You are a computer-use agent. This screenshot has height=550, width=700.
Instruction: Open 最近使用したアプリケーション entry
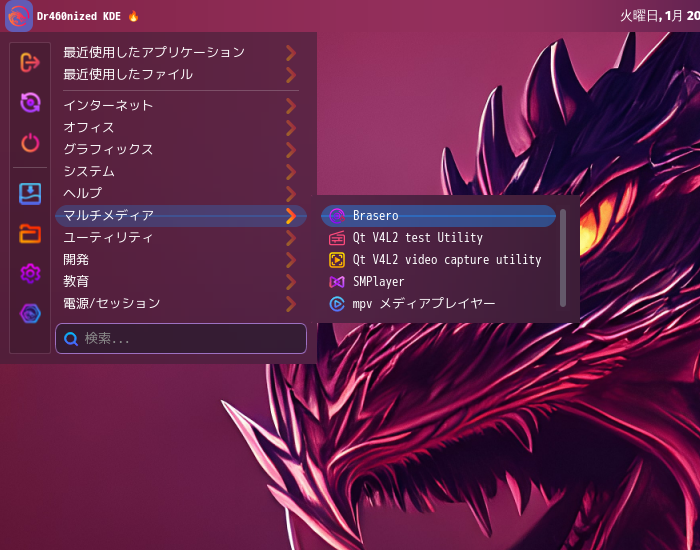(x=181, y=53)
